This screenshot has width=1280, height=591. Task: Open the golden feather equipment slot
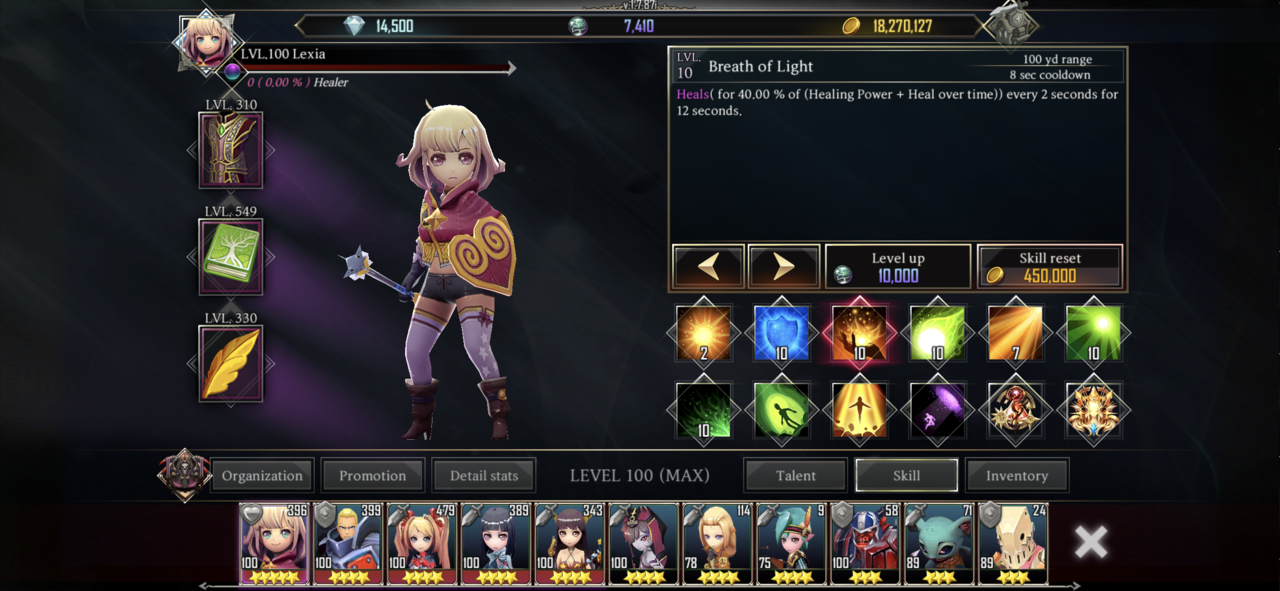coord(231,363)
